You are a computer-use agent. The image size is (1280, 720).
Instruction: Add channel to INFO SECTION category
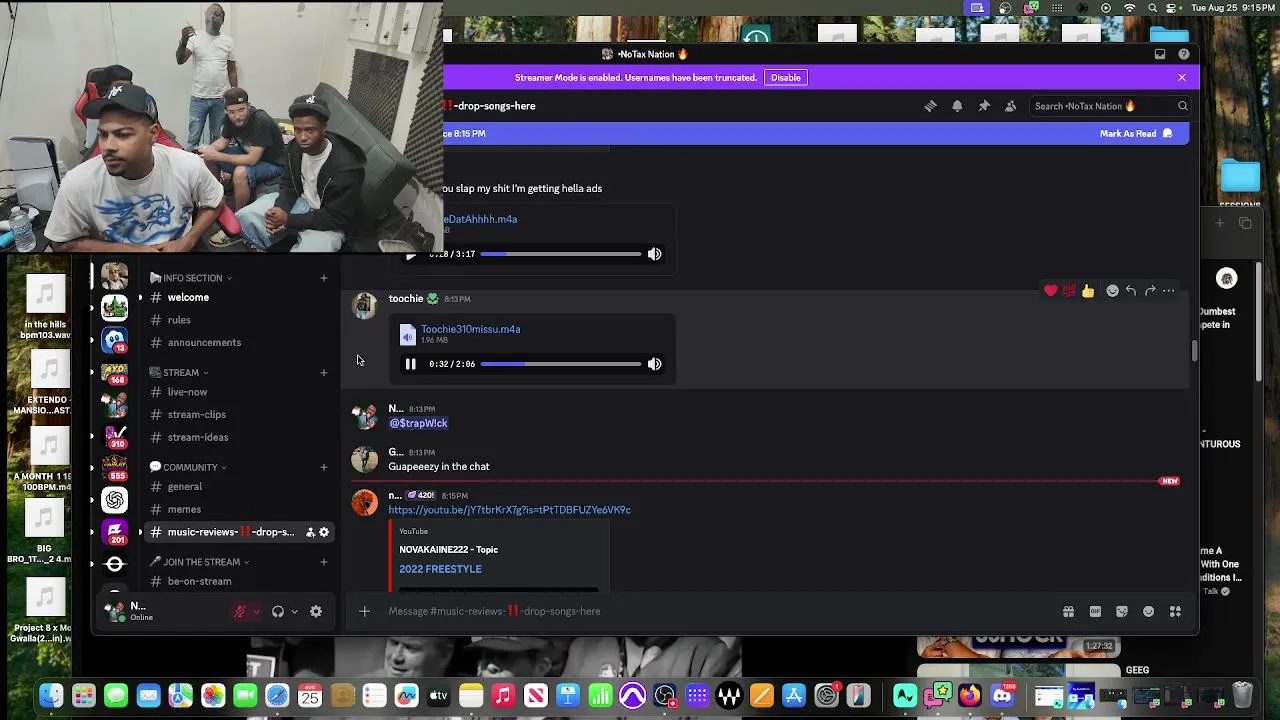pyautogui.click(x=323, y=278)
